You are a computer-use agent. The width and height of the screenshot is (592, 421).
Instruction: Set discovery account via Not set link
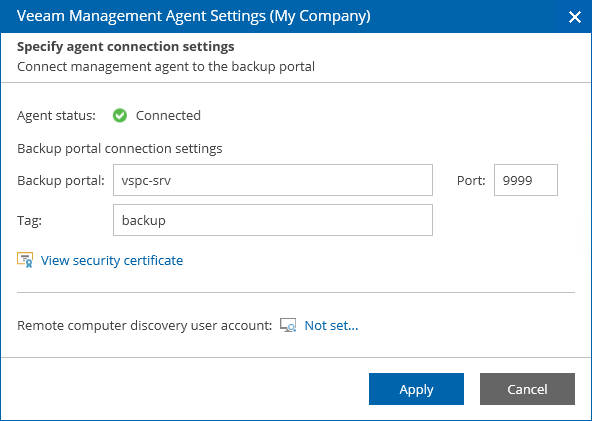331,325
